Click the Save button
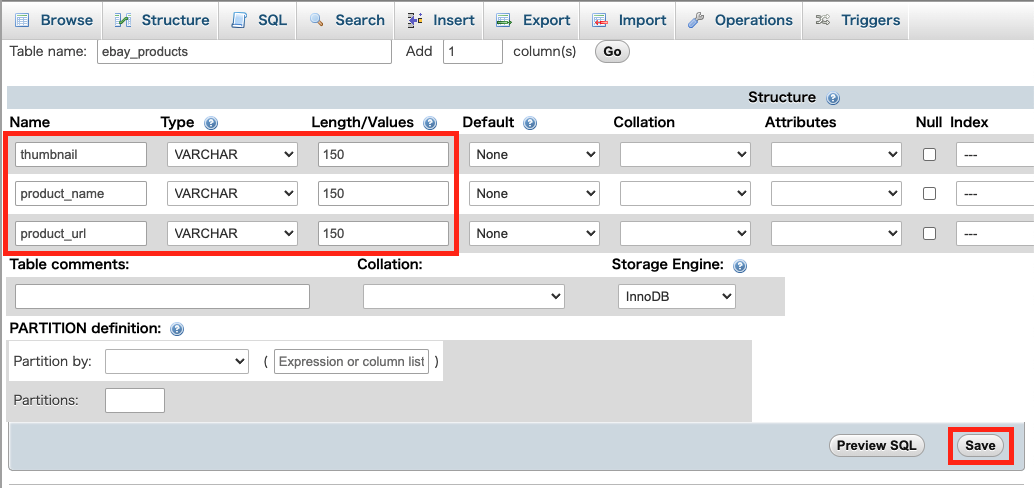 tap(980, 446)
